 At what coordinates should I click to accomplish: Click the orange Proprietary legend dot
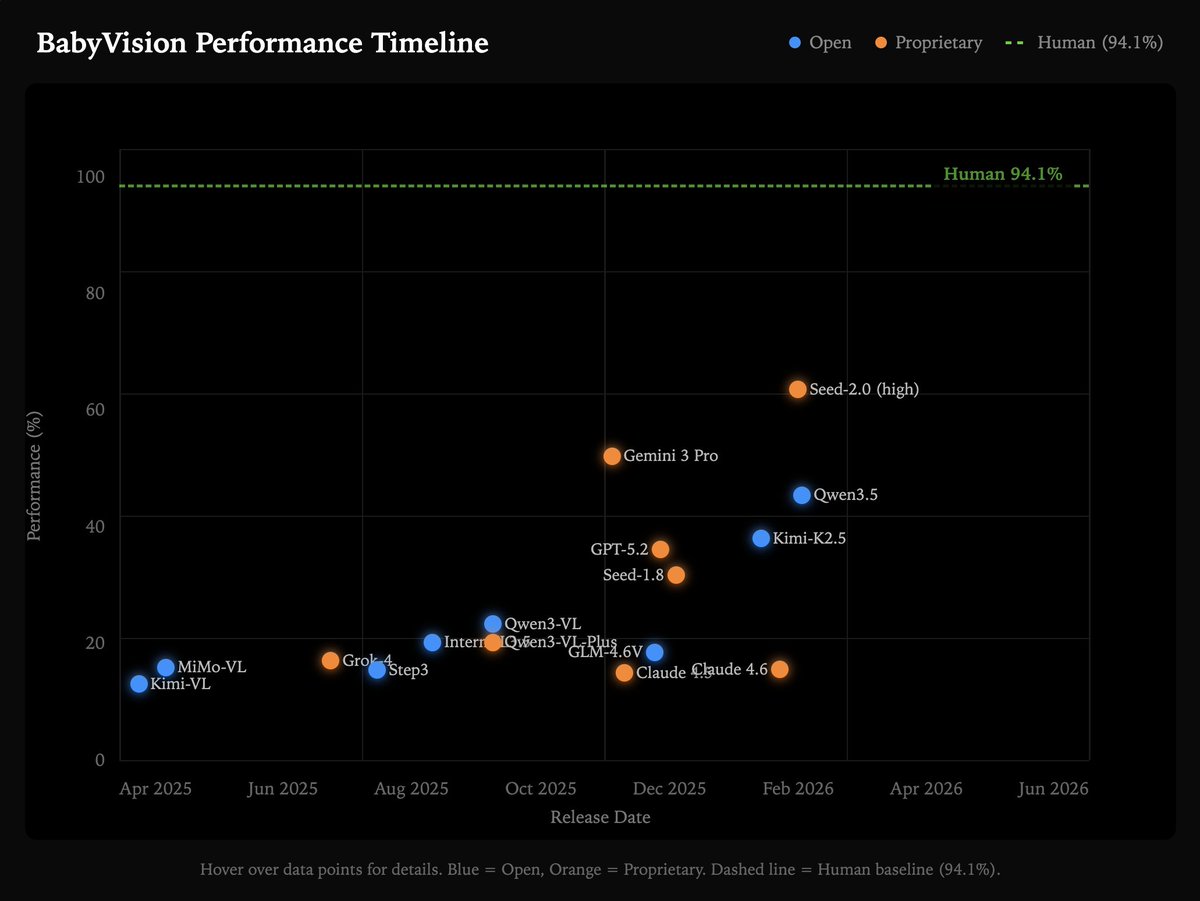tap(880, 43)
